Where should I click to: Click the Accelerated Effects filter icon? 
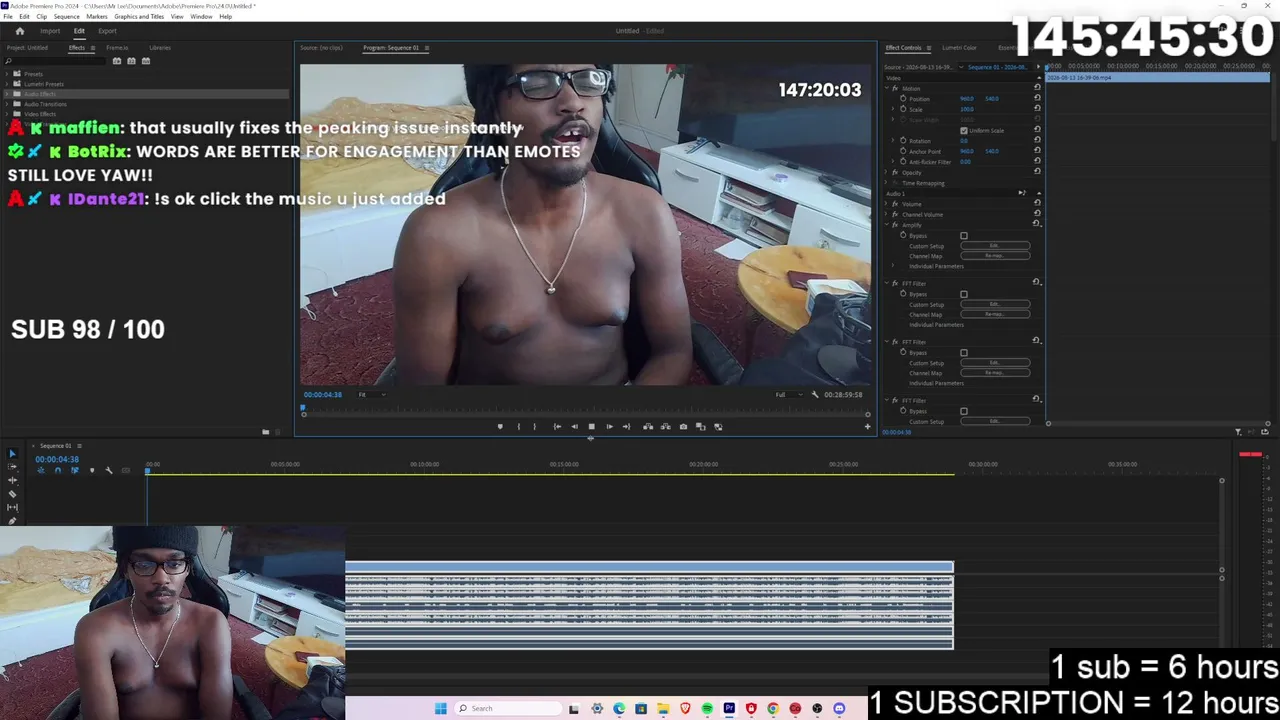pyautogui.click(x=117, y=61)
